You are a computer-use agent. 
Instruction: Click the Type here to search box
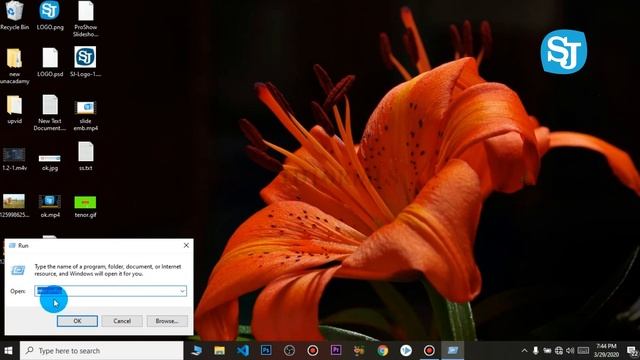[x=102, y=351]
